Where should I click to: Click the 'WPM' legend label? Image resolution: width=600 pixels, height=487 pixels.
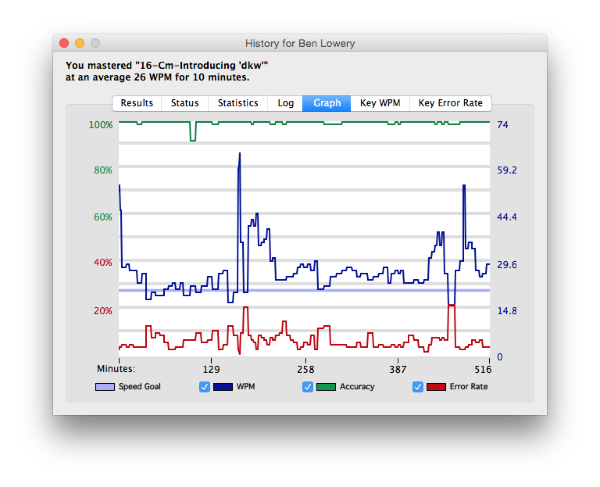246,387
